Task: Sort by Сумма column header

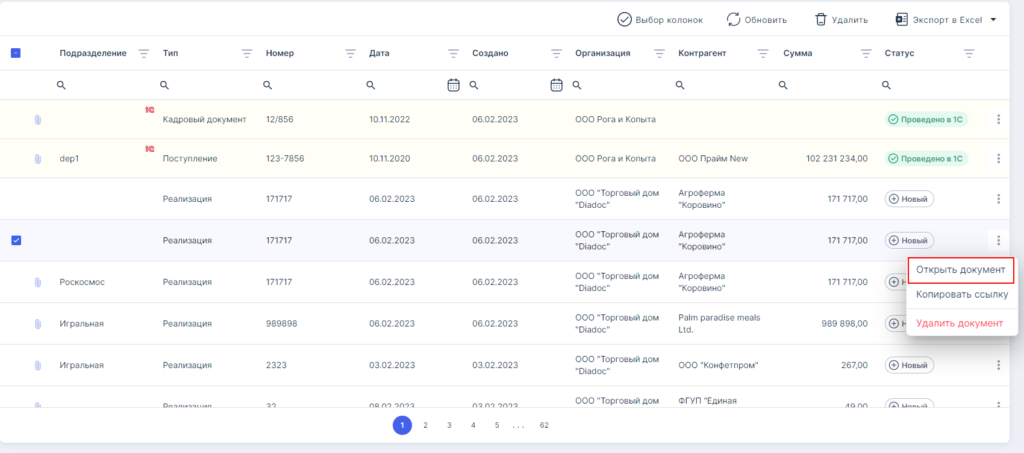Action: (x=797, y=54)
